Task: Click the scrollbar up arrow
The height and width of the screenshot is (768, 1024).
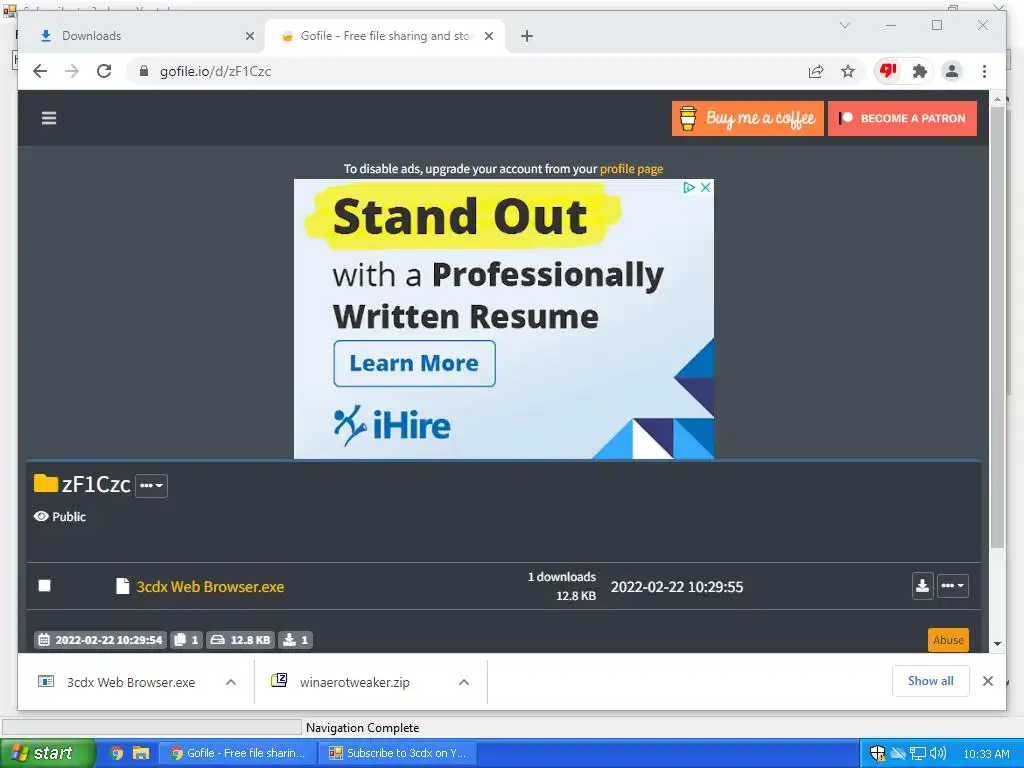Action: (997, 99)
